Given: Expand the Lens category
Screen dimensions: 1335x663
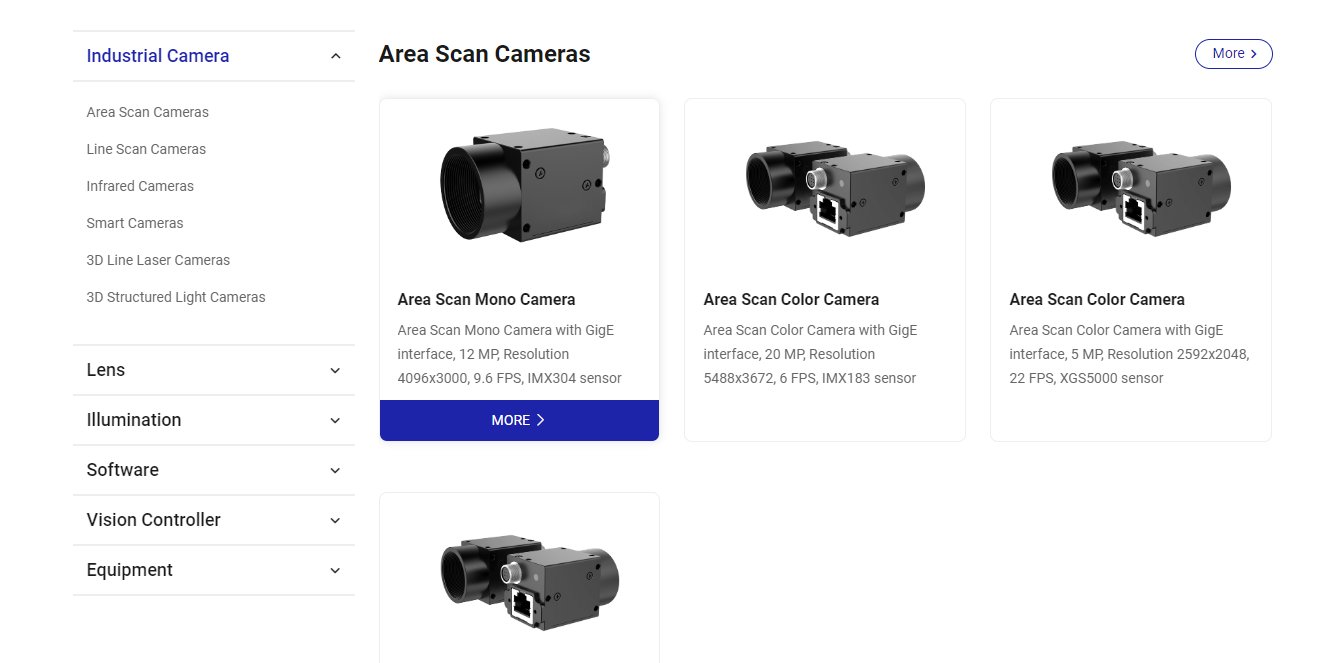Looking at the screenshot, I should click(x=214, y=370).
